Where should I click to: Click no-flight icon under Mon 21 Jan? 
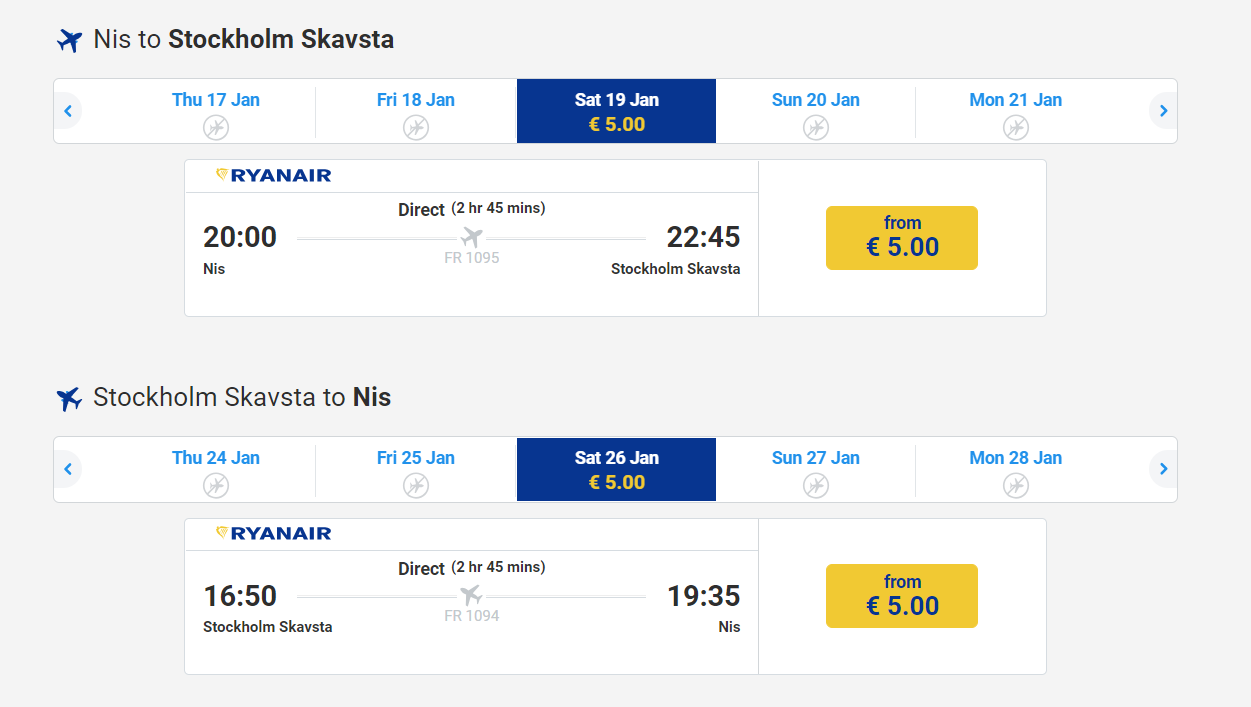tap(1016, 127)
